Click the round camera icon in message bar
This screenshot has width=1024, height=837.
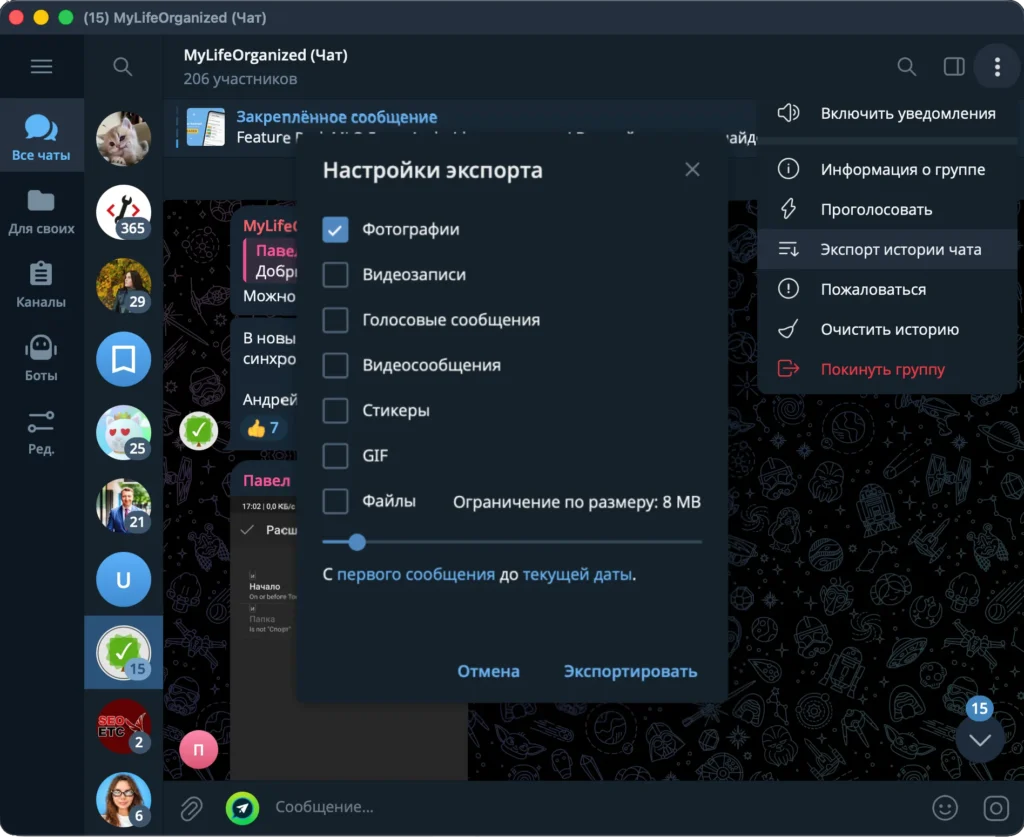(x=996, y=808)
